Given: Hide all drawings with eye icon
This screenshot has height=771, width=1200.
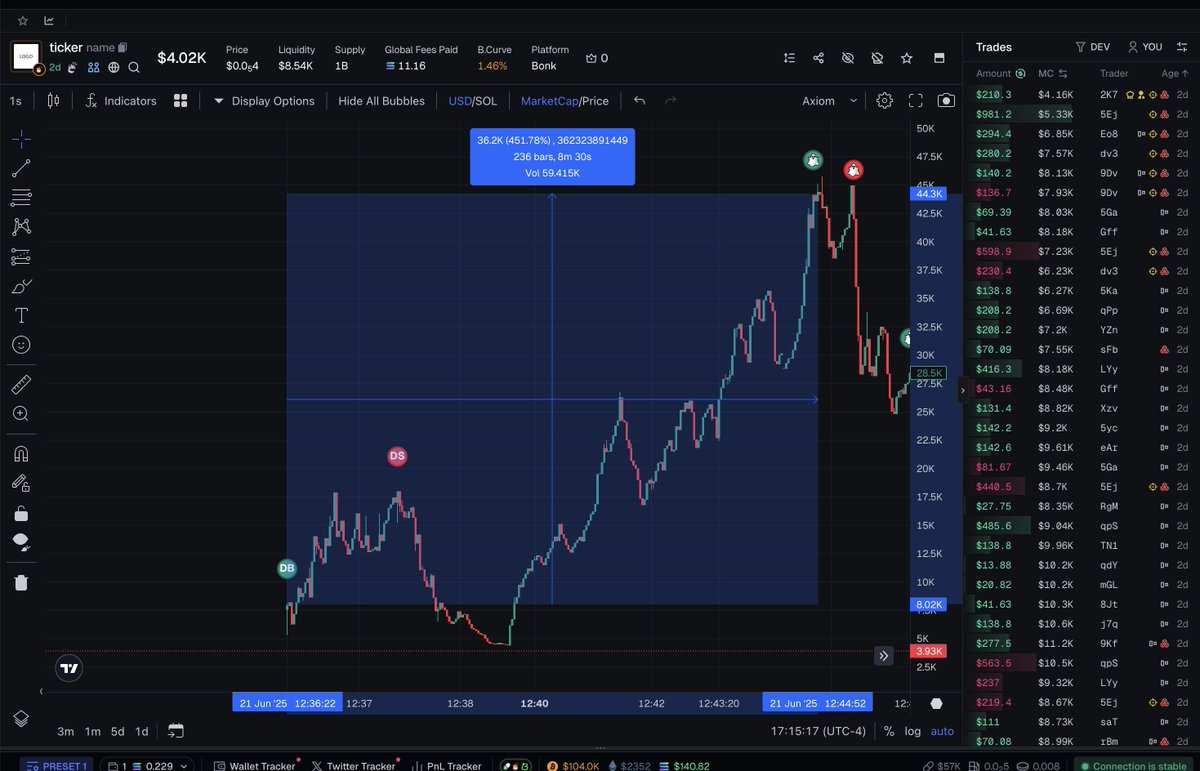Looking at the screenshot, I should click(x=21, y=542).
